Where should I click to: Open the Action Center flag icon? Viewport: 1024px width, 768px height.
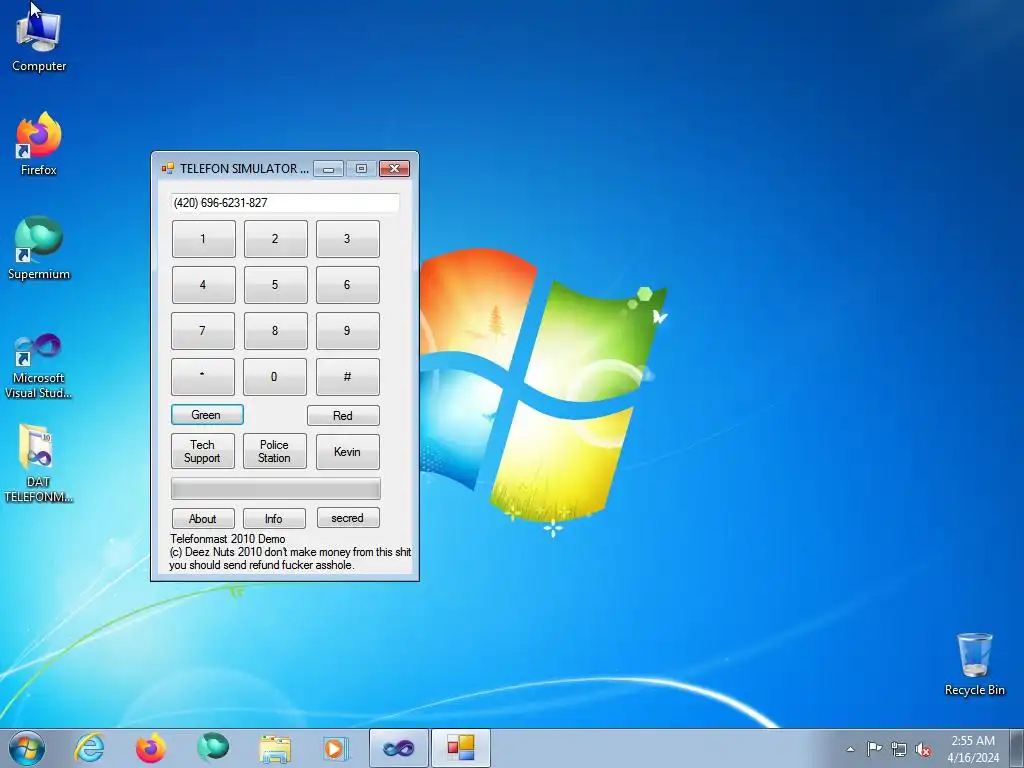pyautogui.click(x=874, y=749)
